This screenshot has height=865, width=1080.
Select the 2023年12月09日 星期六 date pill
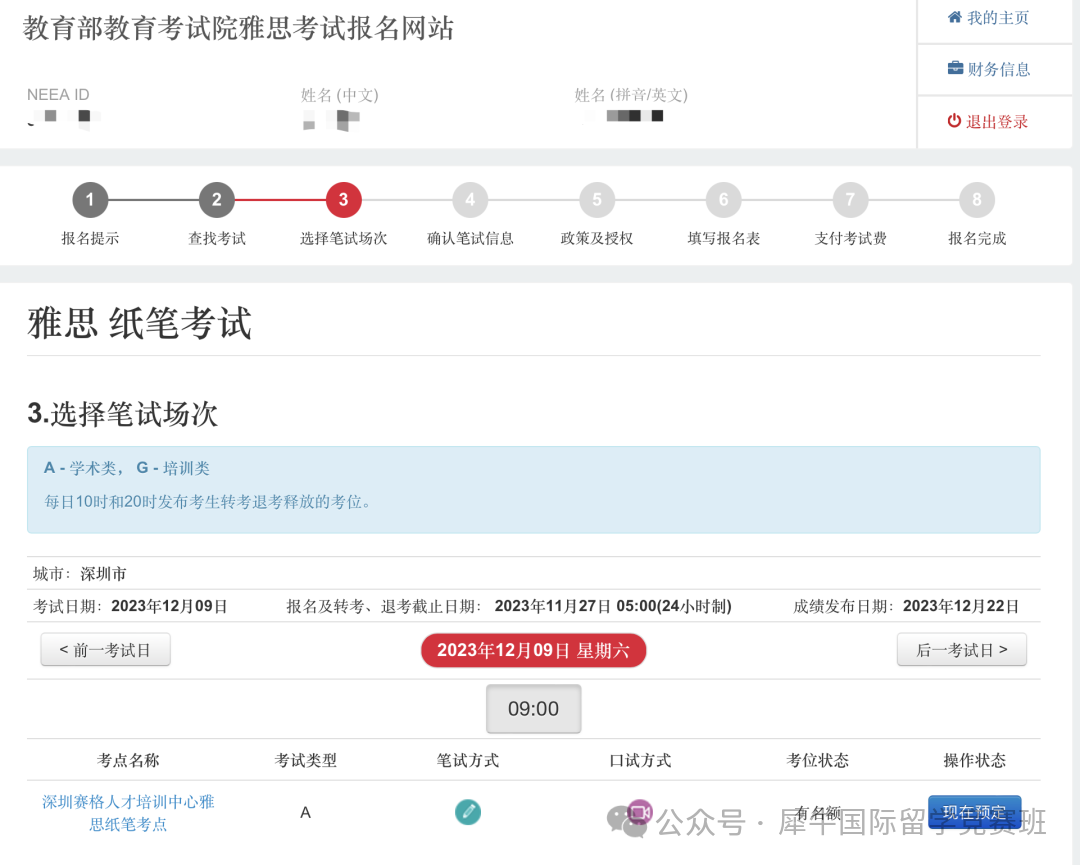(x=533, y=650)
